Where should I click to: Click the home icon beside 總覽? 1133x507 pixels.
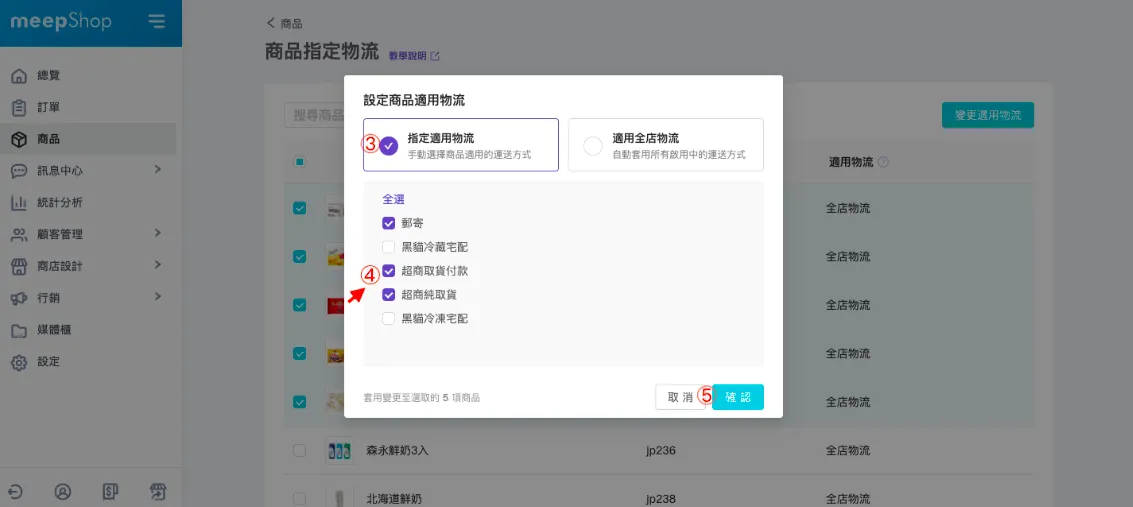pyautogui.click(x=20, y=76)
